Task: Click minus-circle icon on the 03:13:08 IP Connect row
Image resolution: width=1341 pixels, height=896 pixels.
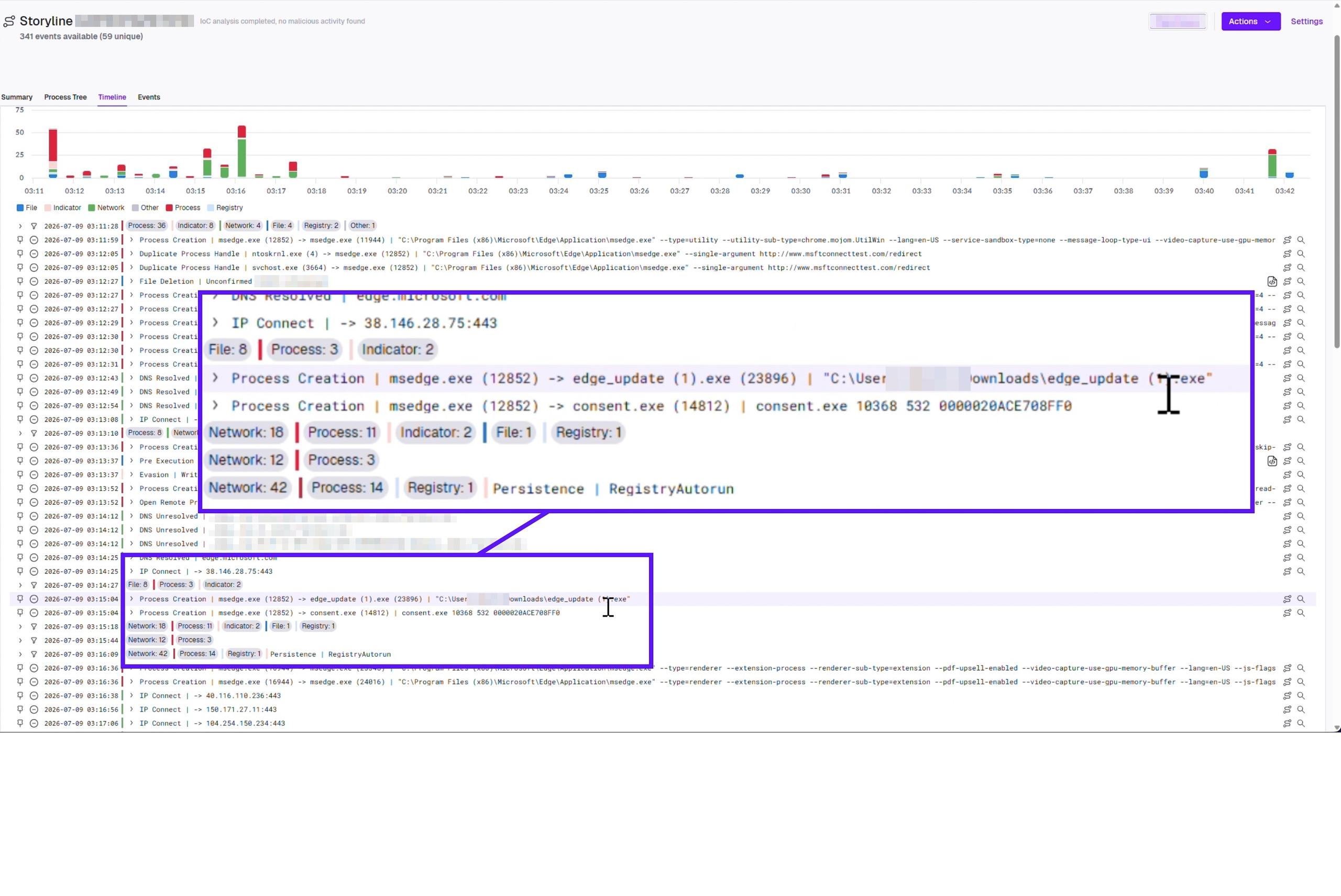Action: 34,419
